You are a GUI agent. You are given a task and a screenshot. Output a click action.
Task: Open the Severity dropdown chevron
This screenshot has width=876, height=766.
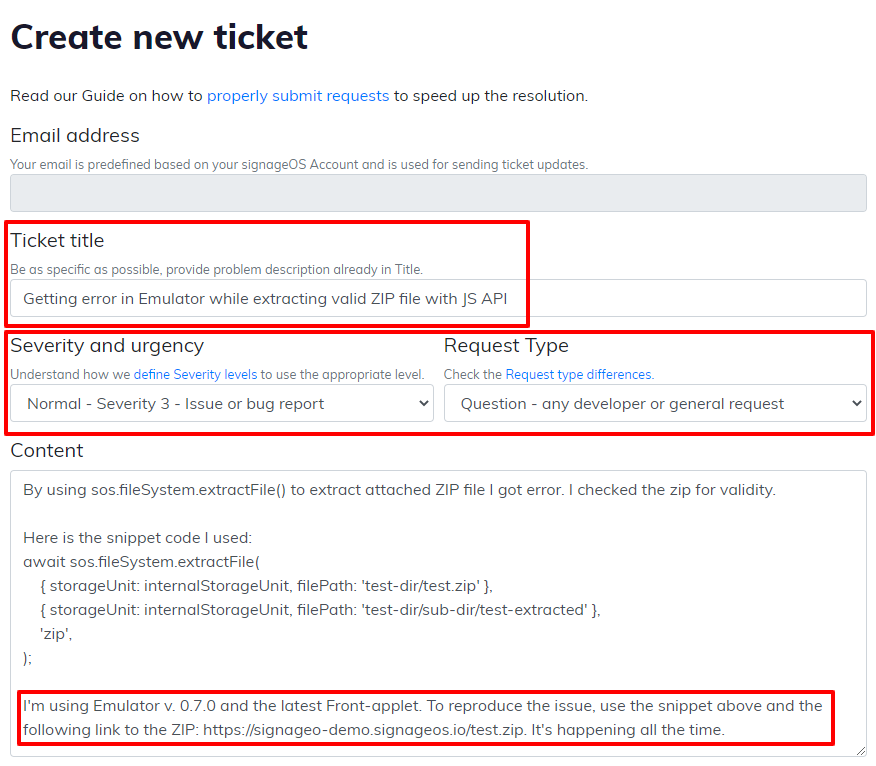pos(420,402)
